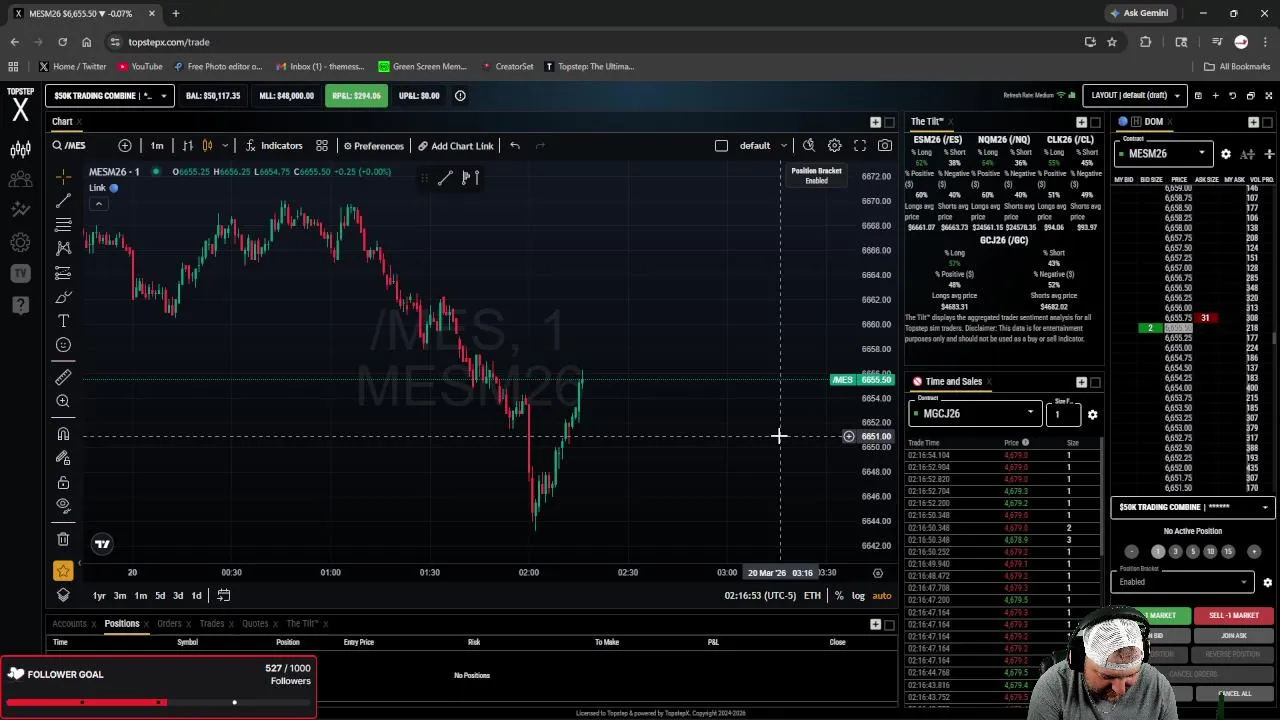Set chart range to 5d

pyautogui.click(x=159, y=596)
